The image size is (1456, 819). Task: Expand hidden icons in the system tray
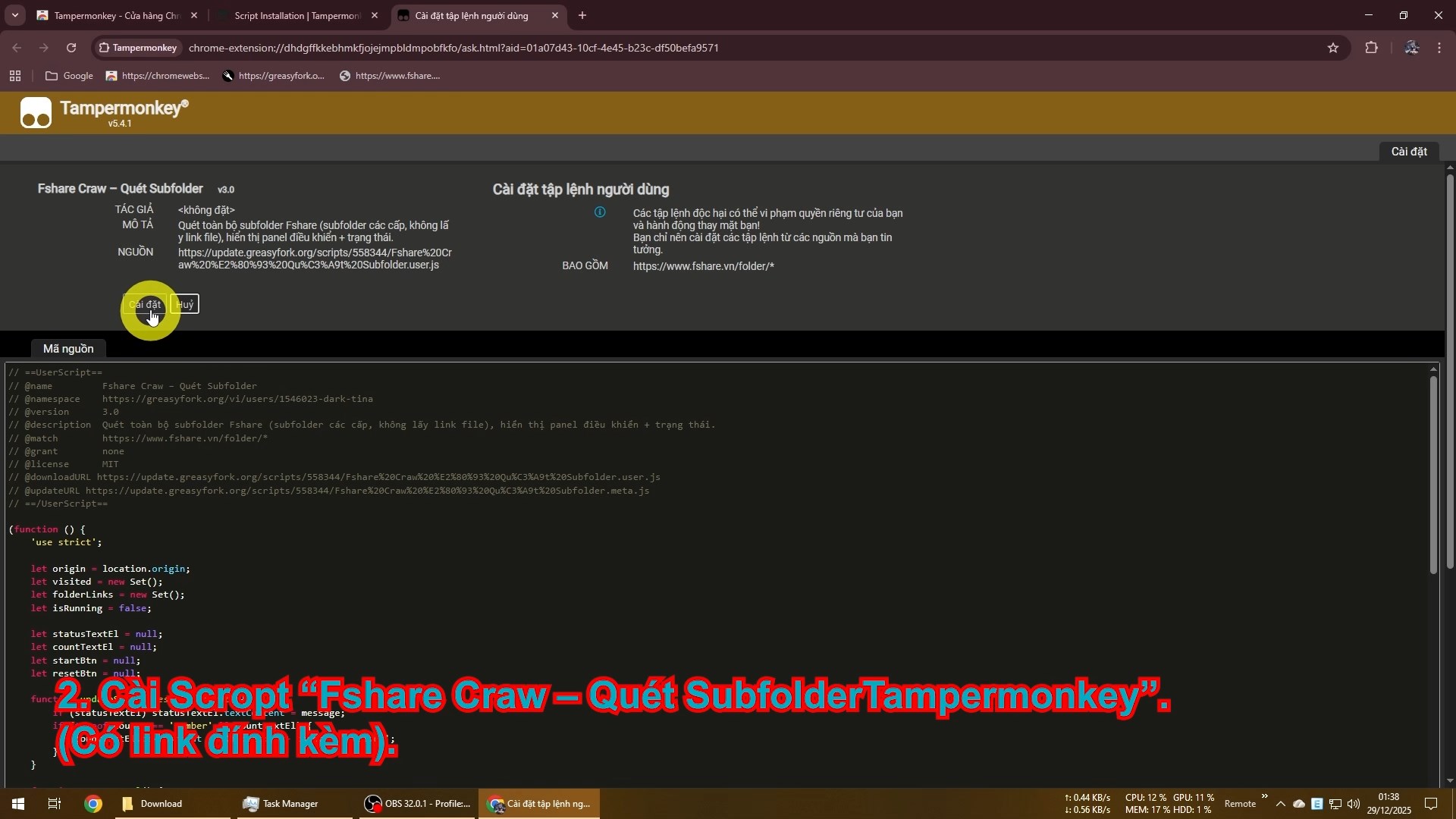pyautogui.click(x=1281, y=804)
